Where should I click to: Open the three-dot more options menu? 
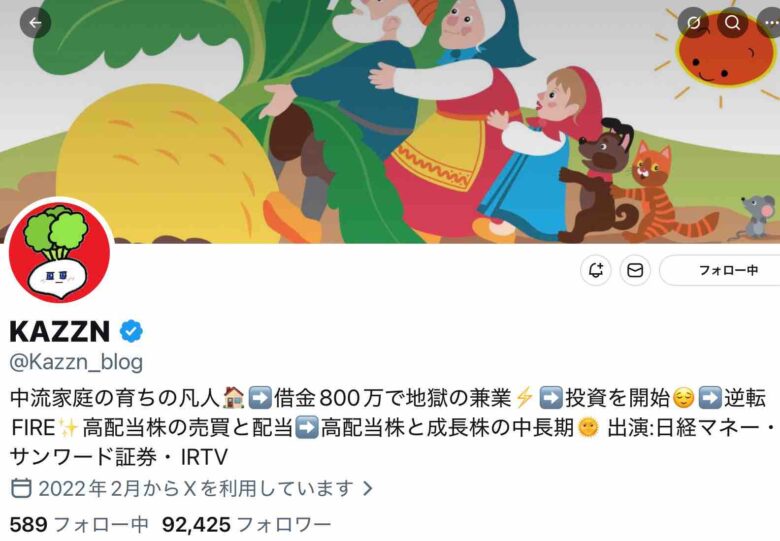[x=770, y=22]
